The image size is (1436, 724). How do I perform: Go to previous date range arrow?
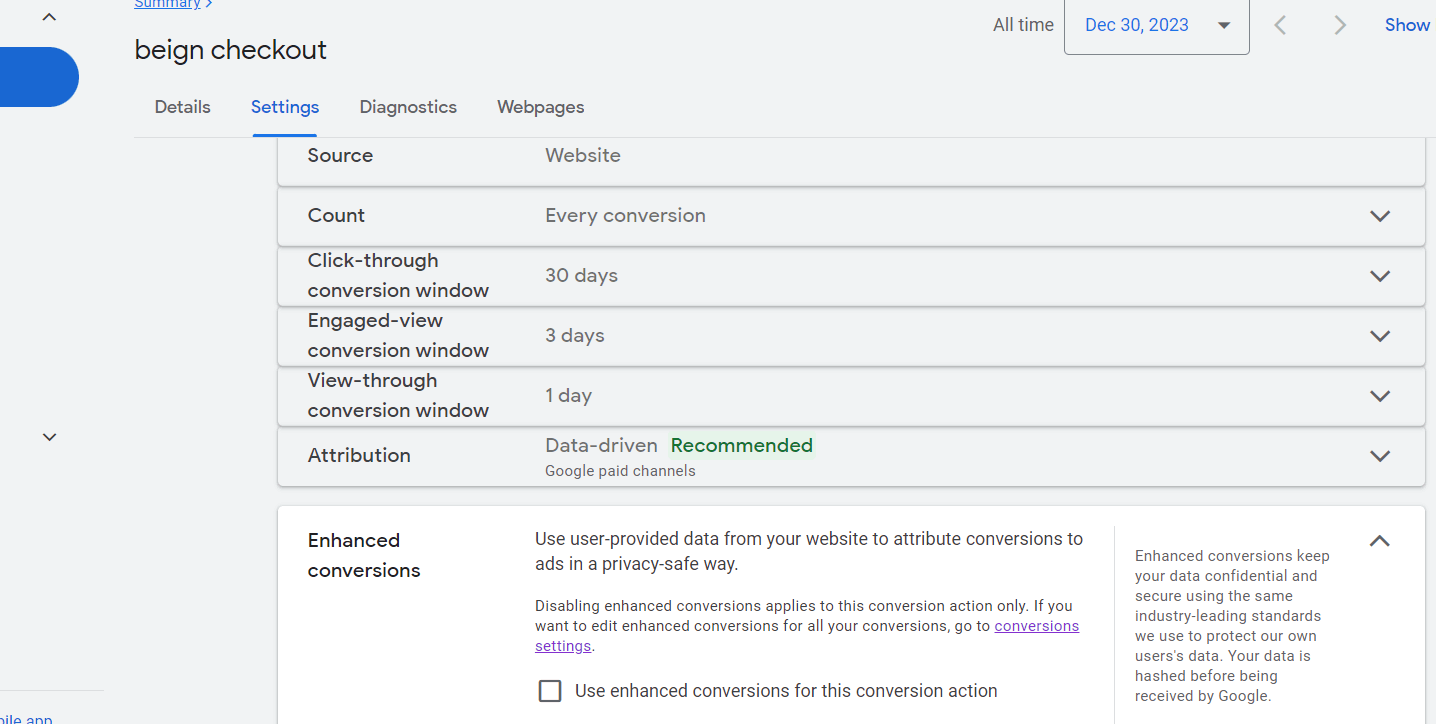click(1280, 25)
